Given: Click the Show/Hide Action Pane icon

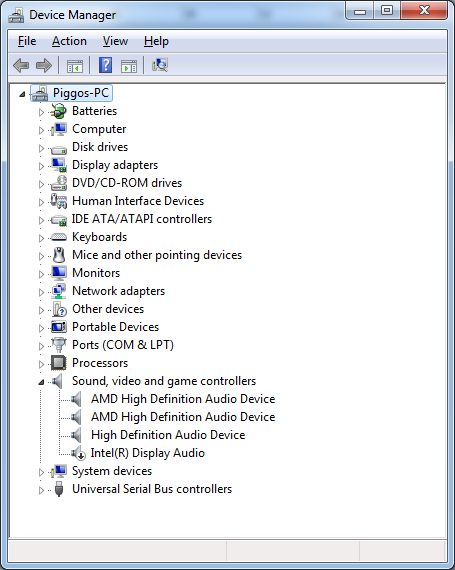Looking at the screenshot, I should pos(129,66).
